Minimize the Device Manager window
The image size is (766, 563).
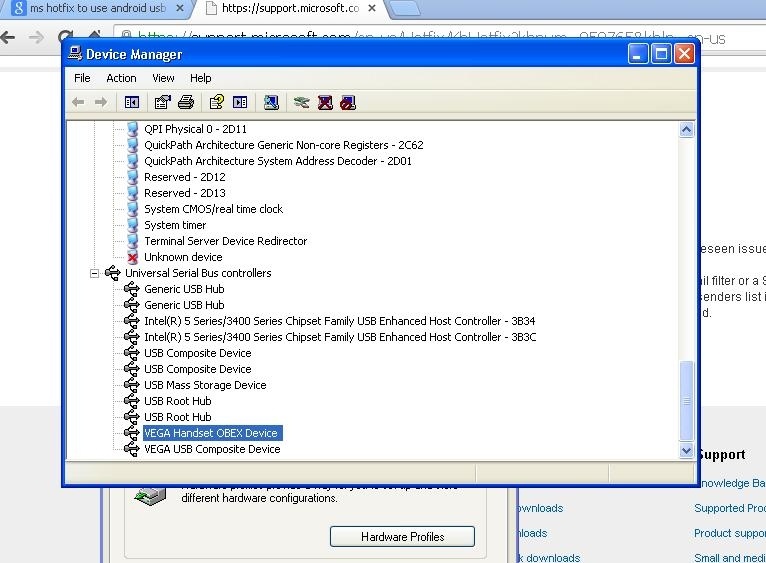638,53
